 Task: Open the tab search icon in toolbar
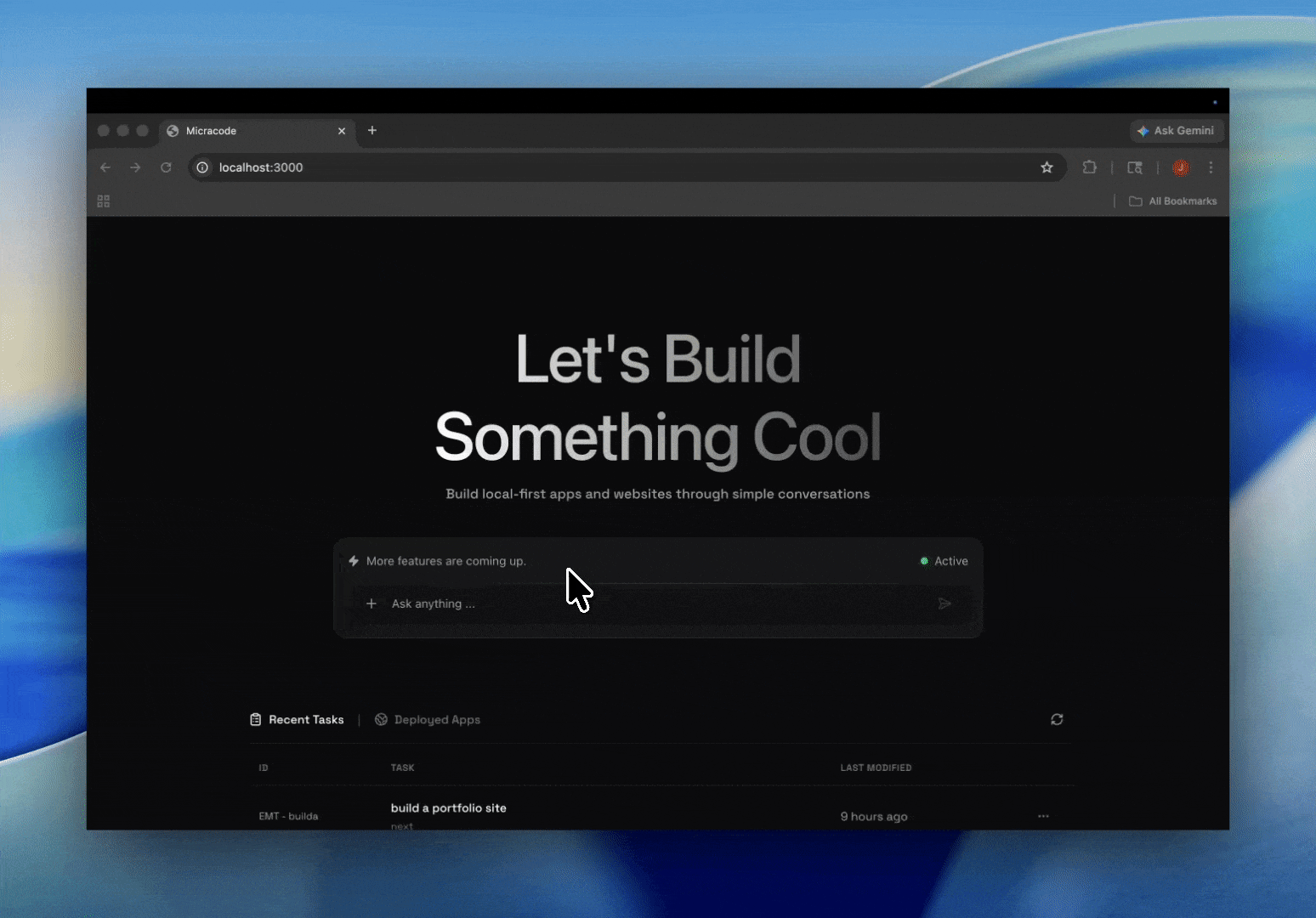1135,167
